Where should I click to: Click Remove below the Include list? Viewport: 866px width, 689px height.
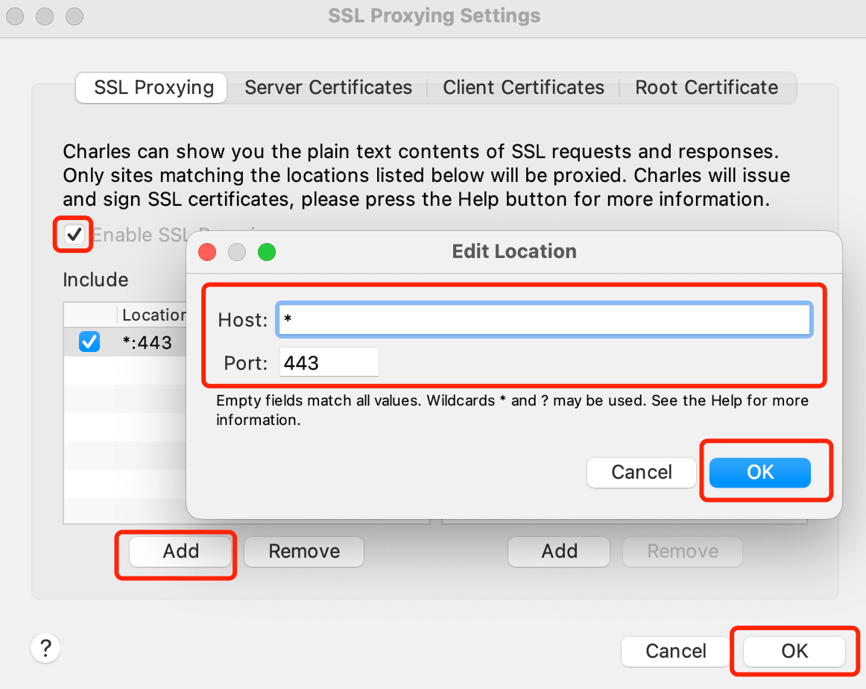point(304,551)
